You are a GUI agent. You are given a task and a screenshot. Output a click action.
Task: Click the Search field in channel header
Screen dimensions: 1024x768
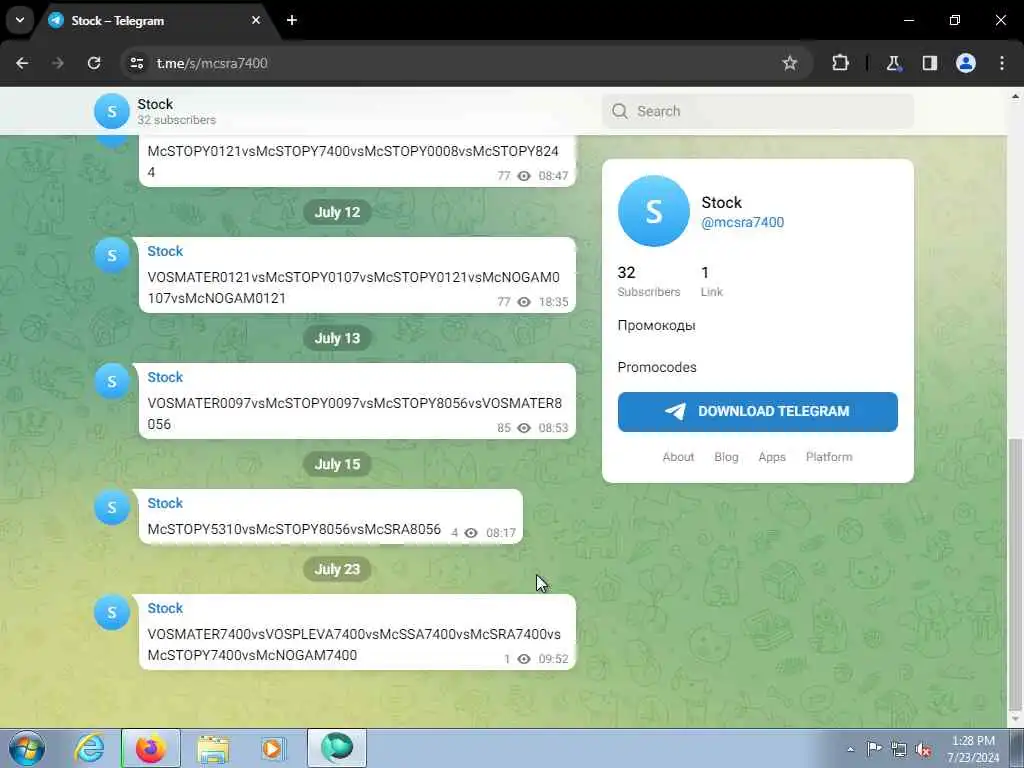(758, 112)
